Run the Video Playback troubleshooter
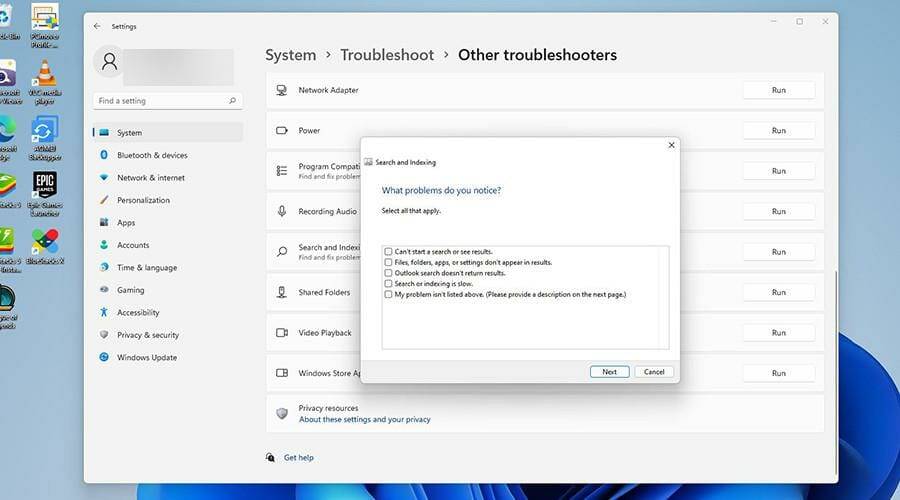The height and width of the screenshot is (500, 900). [x=778, y=333]
